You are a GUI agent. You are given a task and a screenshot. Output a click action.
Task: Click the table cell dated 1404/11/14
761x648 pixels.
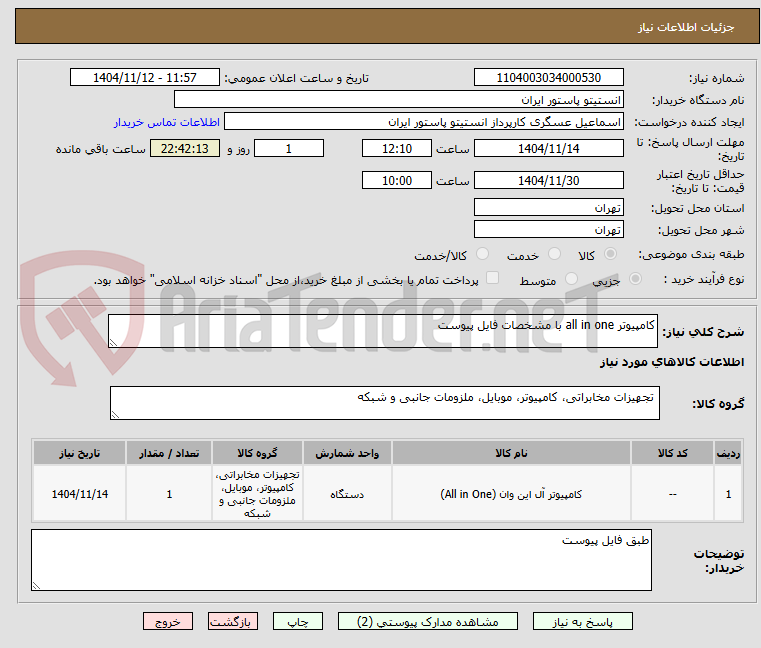click(80, 494)
